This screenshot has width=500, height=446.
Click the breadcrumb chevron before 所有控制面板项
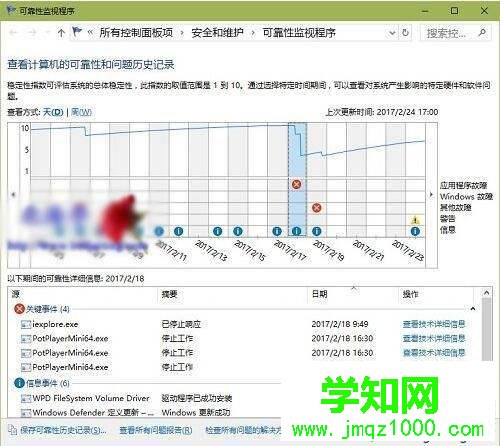pos(90,33)
